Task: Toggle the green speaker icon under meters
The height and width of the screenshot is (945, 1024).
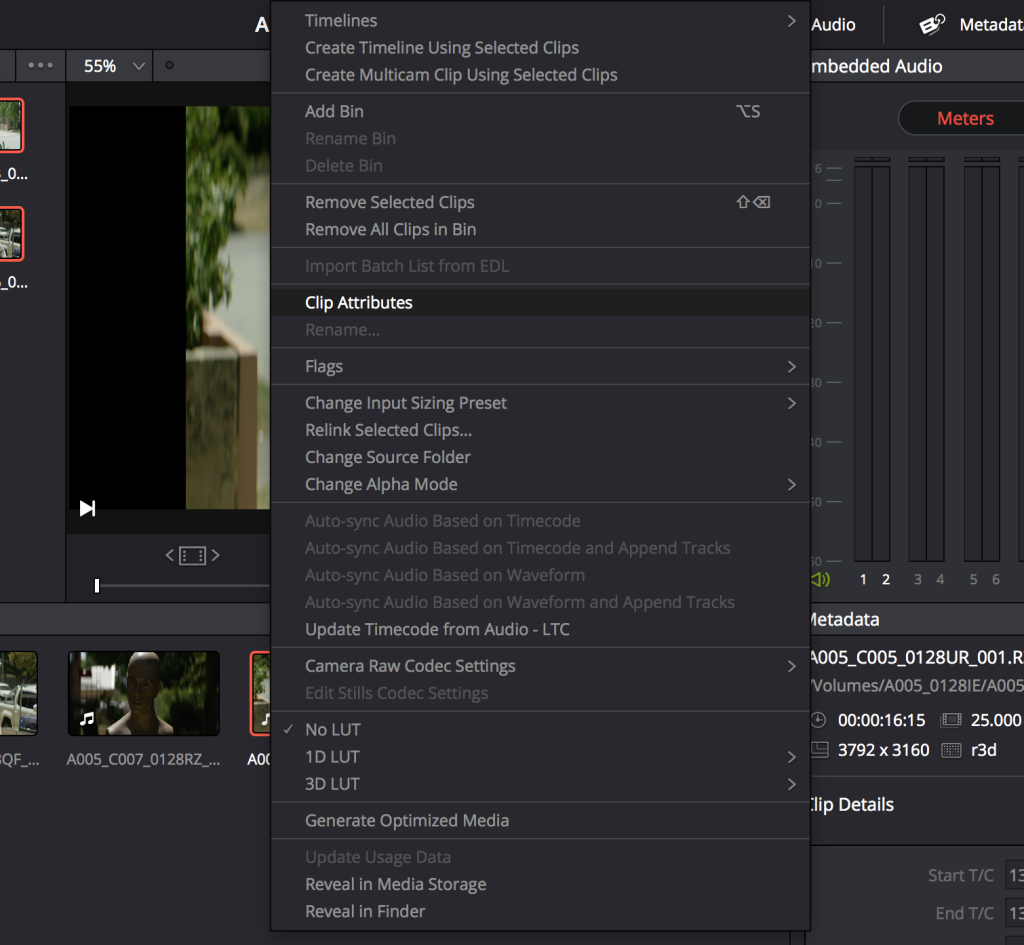Action: tap(821, 579)
